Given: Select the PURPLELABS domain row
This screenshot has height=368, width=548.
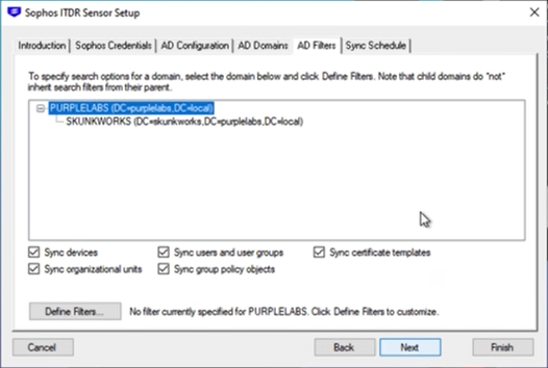Looking at the screenshot, I should [131, 108].
